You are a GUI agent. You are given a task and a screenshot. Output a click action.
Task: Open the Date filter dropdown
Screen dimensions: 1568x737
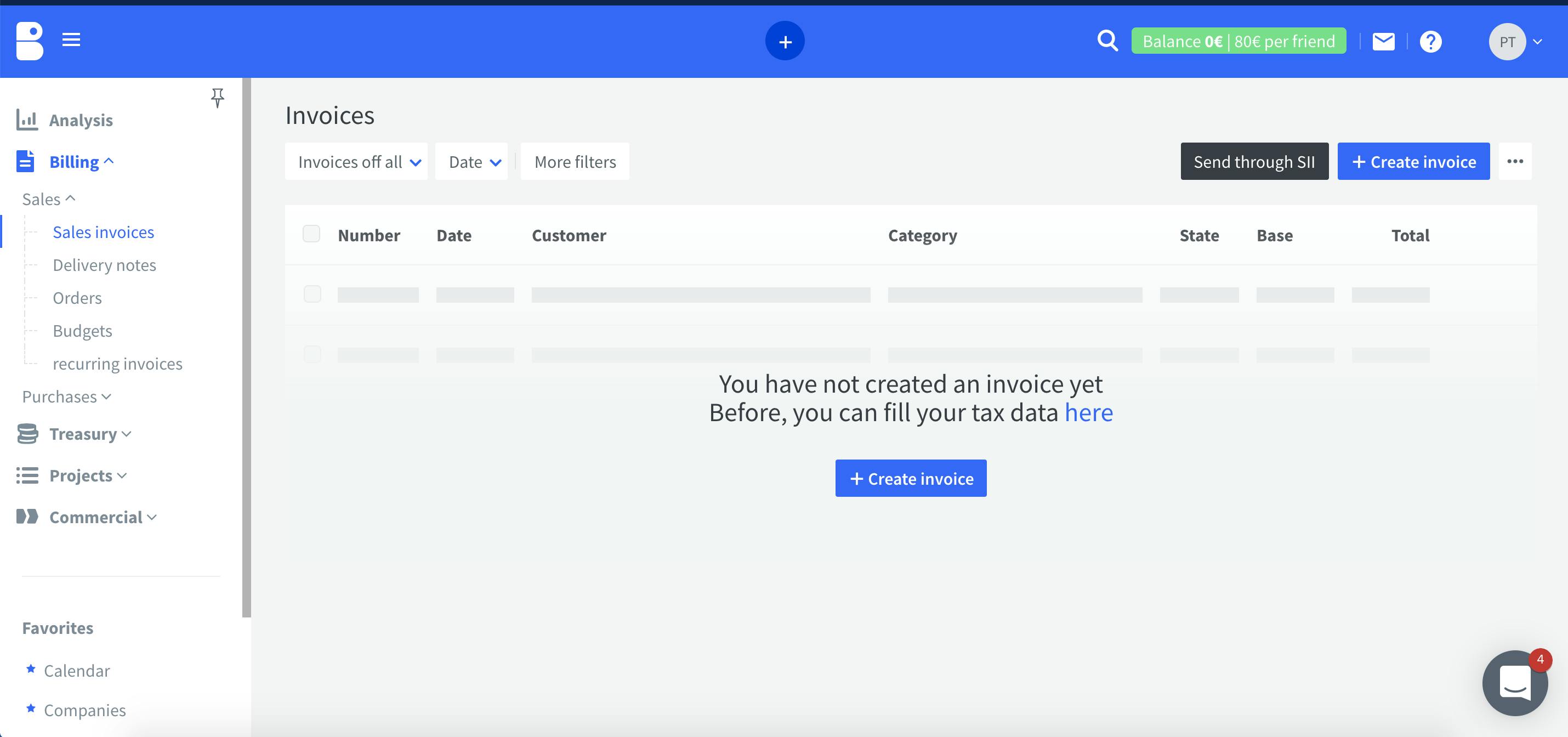coord(471,162)
